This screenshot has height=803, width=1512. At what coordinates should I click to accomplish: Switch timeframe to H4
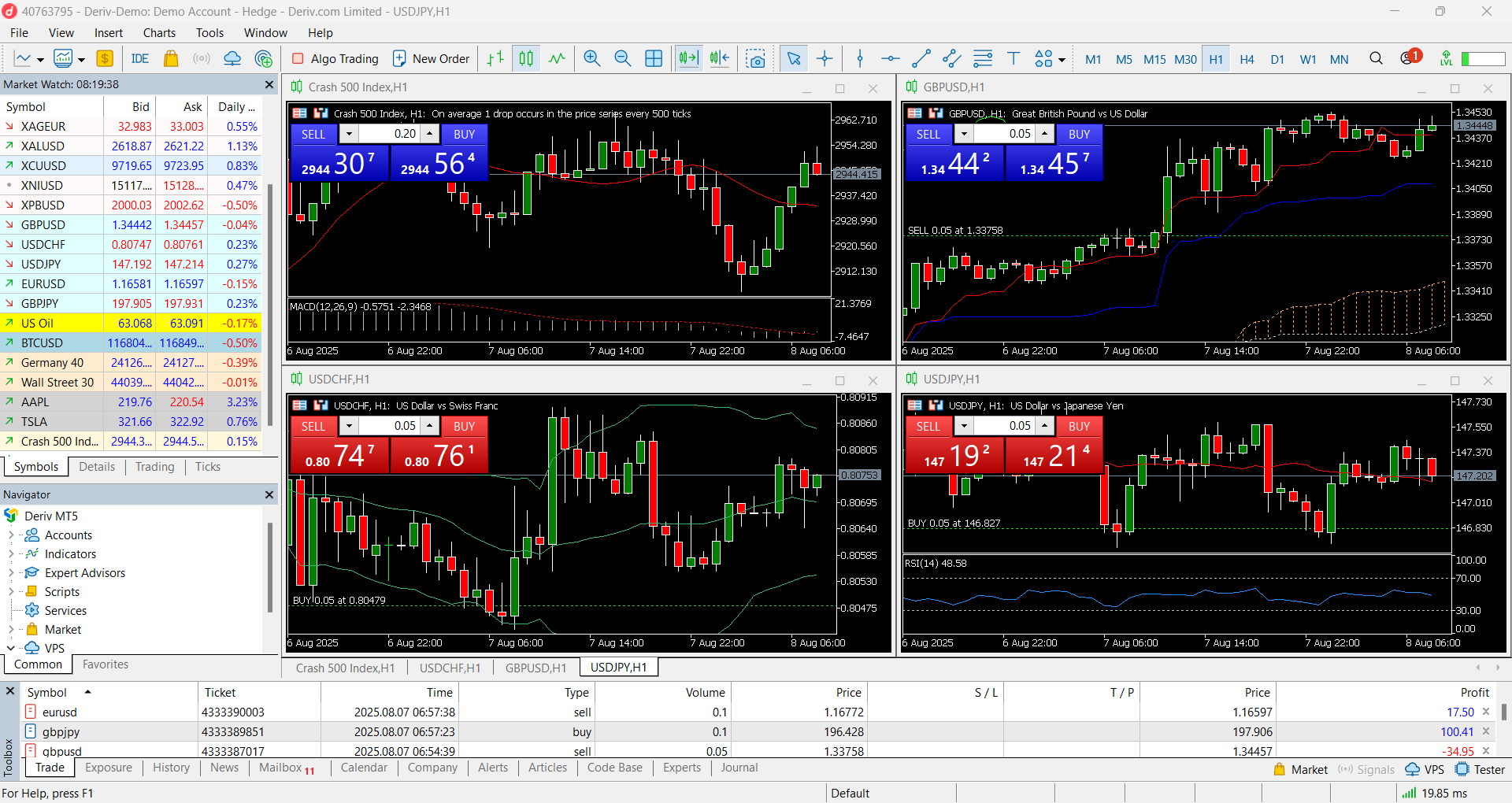(1247, 60)
